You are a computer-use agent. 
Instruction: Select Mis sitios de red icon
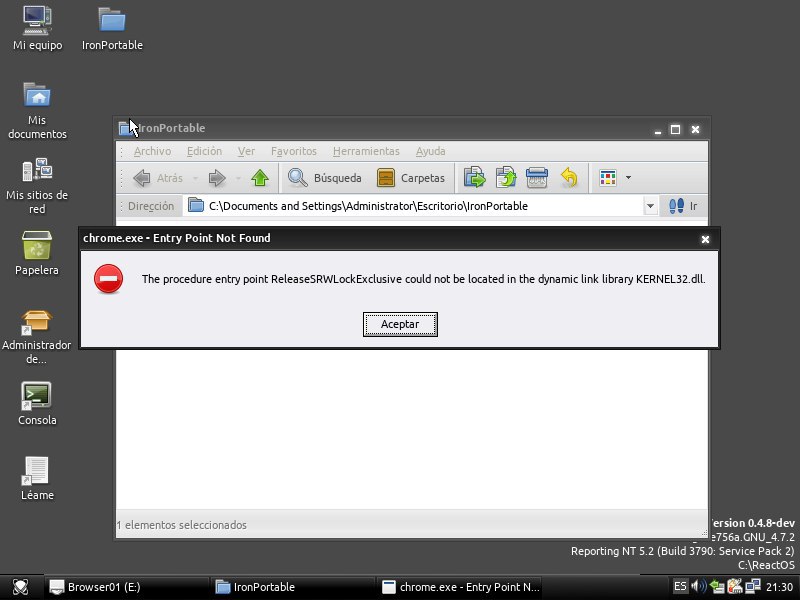pyautogui.click(x=37, y=186)
